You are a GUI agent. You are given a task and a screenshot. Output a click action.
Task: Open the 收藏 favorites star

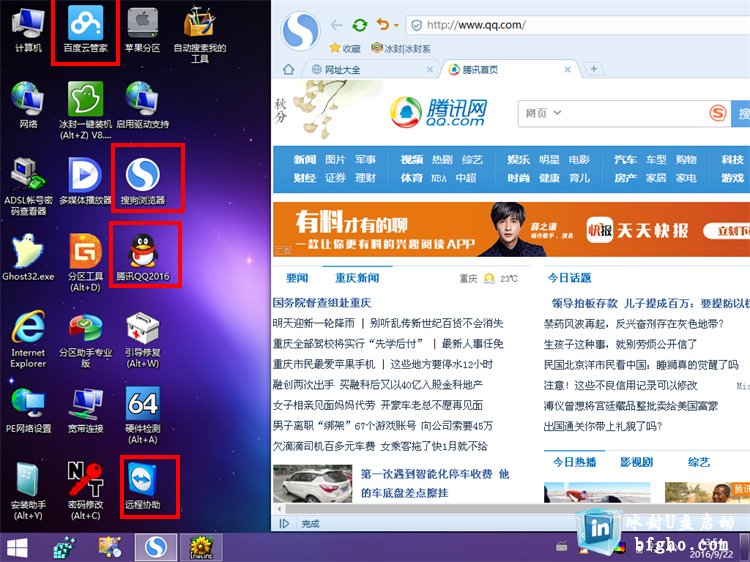(344, 48)
